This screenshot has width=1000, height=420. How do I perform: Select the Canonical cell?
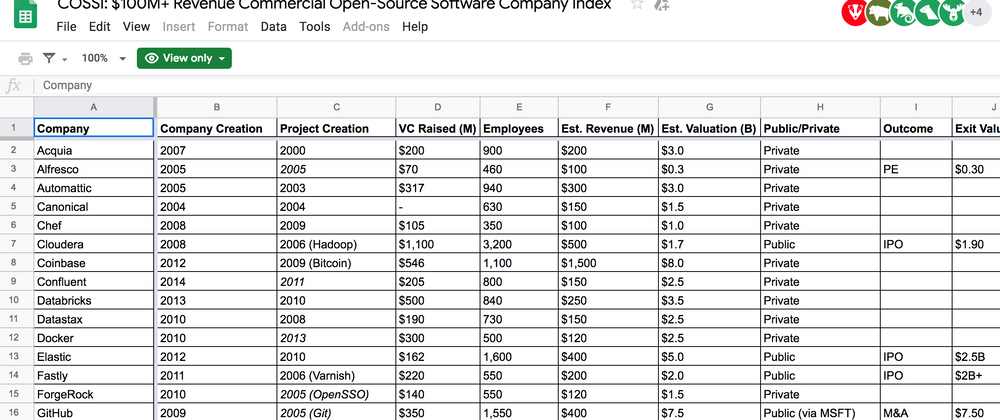coord(94,206)
